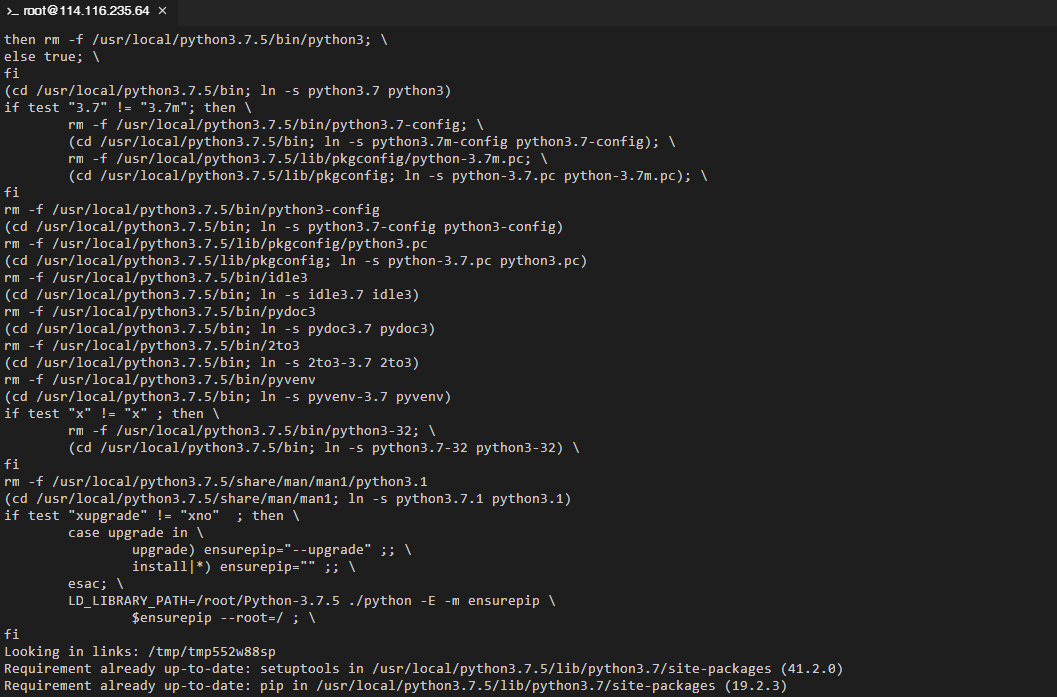Click the empty tab bar area
The width and height of the screenshot is (1057, 697).
click(x=600, y=11)
